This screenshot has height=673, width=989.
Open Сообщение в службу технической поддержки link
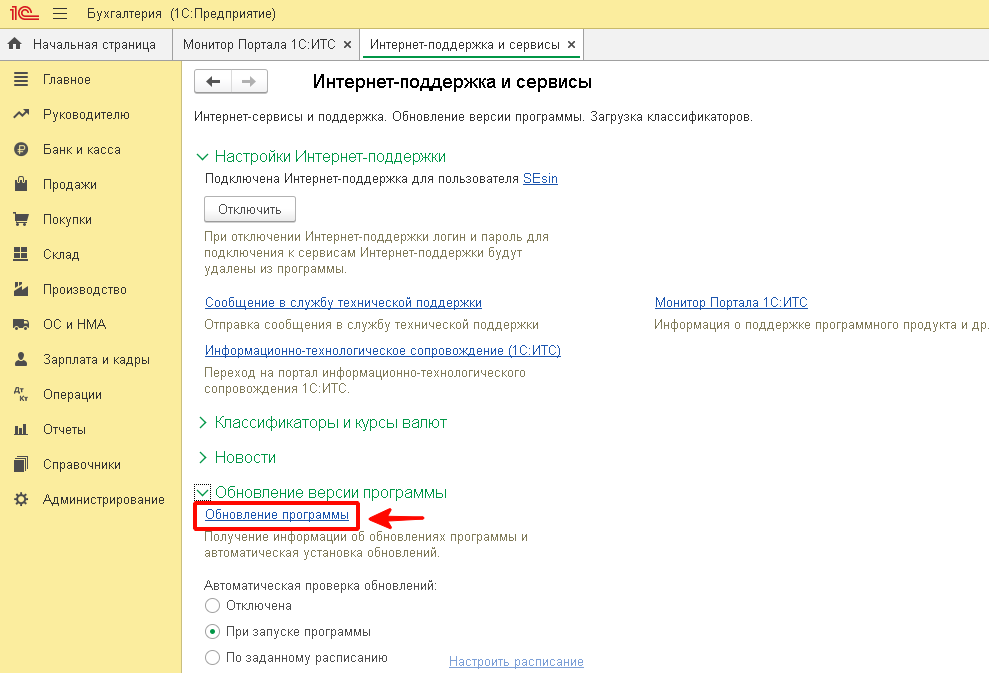pyautogui.click(x=343, y=303)
